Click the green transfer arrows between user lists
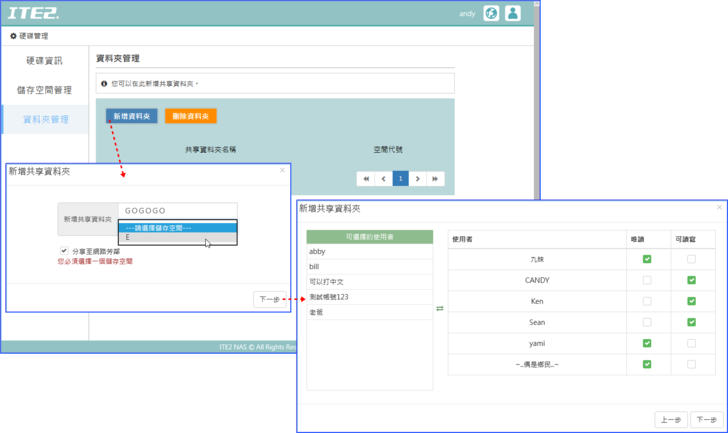Image resolution: width=728 pixels, height=433 pixels. click(x=440, y=308)
